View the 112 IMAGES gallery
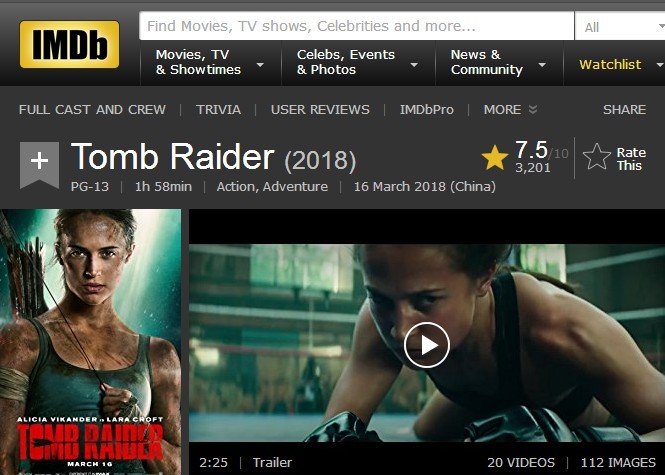The height and width of the screenshot is (475, 665). point(618,462)
